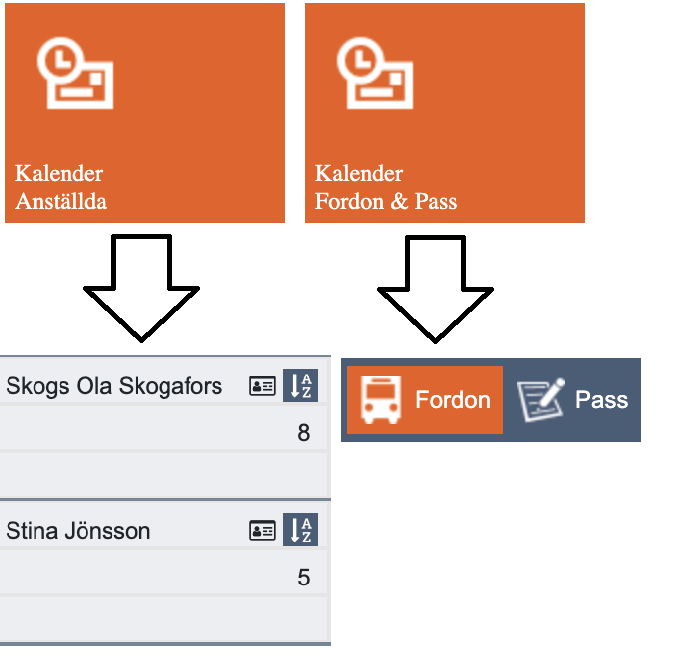The image size is (677, 659).
Task: Open ID card for Skogs Ola Skogafors
Action: tap(262, 386)
